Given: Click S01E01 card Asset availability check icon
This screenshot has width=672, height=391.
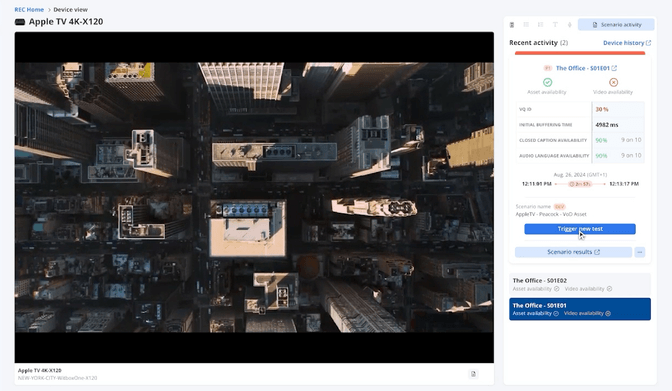Looking at the screenshot, I should pos(556,313).
